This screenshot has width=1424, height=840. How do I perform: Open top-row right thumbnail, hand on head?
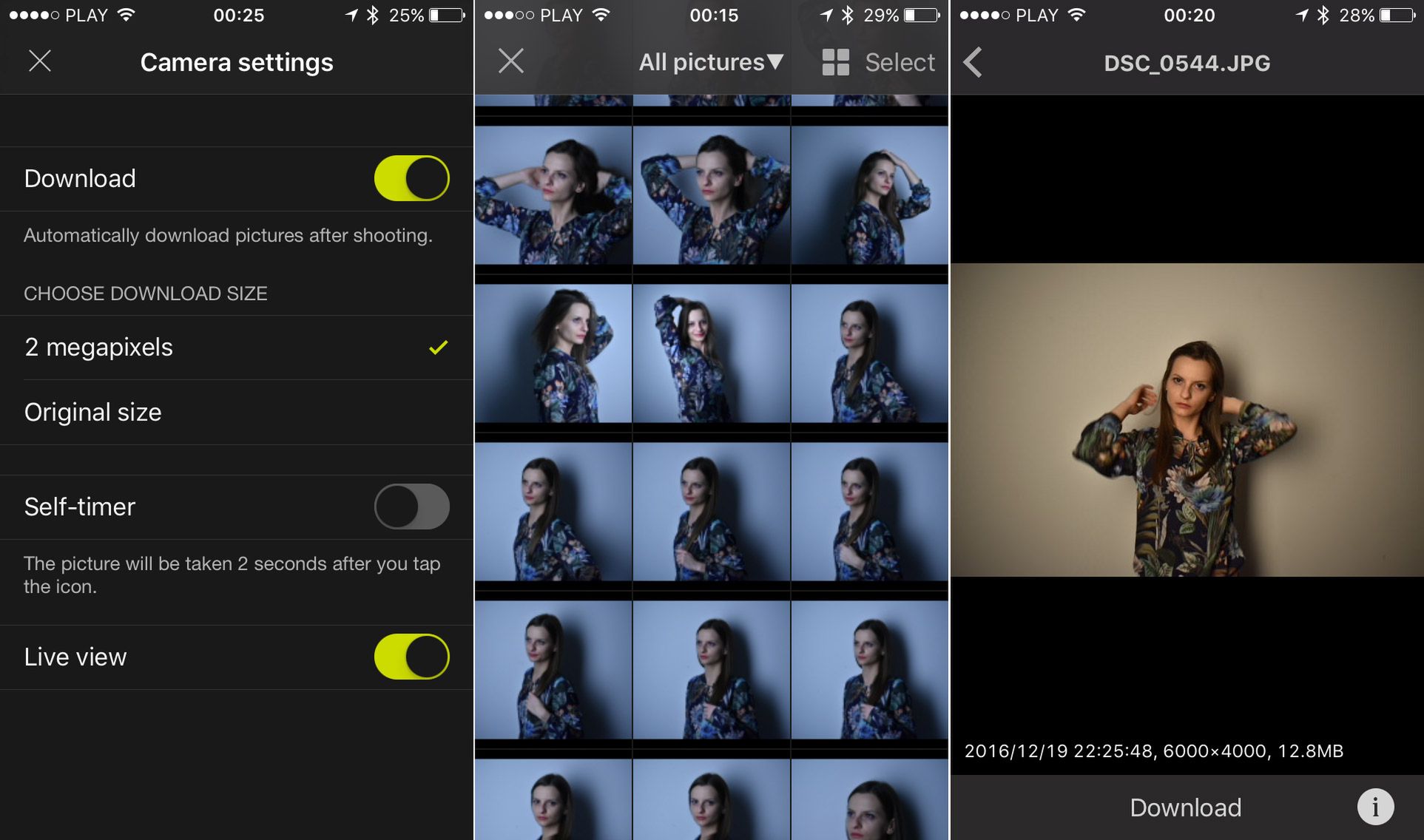pos(870,195)
